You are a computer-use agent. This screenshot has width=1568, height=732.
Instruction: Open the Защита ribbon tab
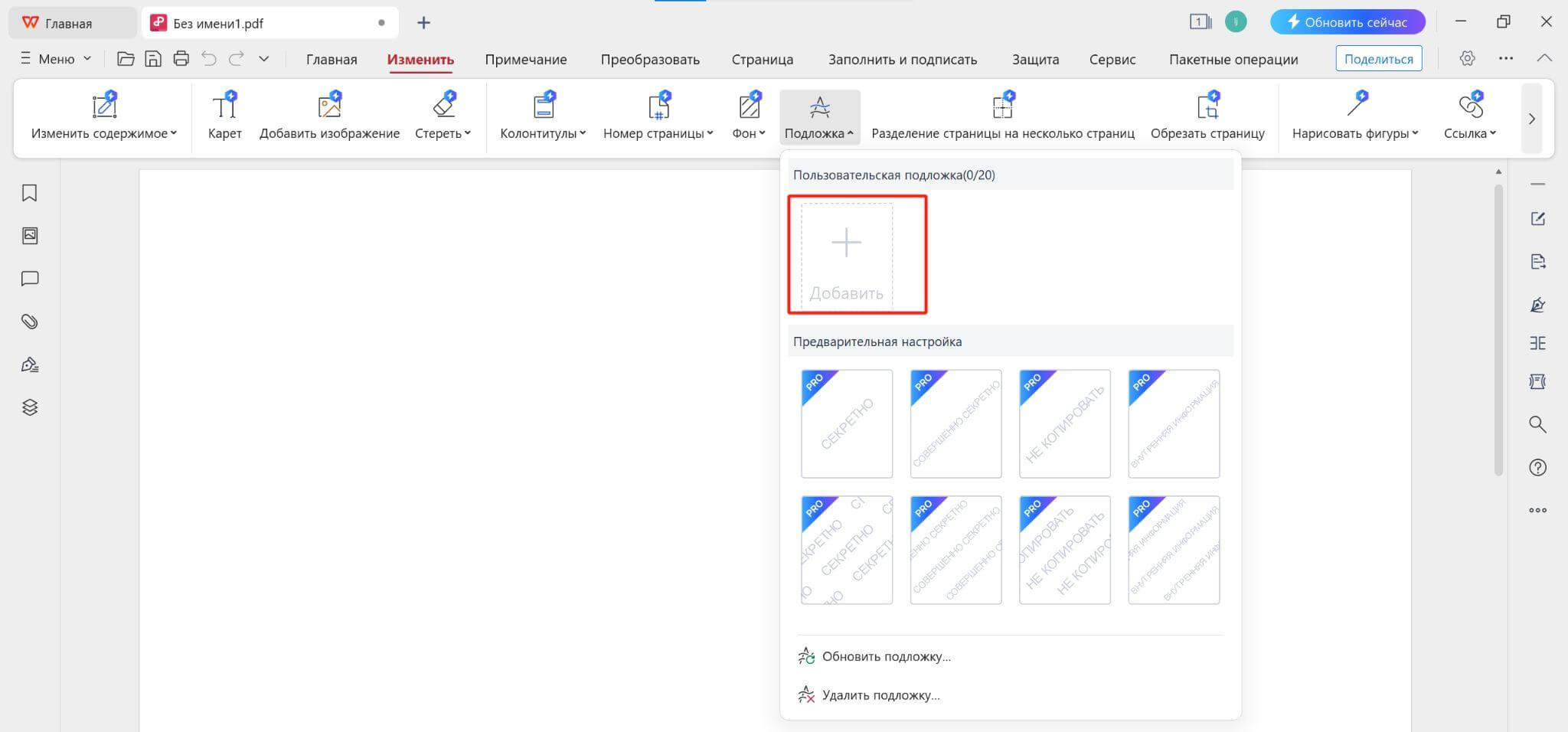(x=1035, y=60)
